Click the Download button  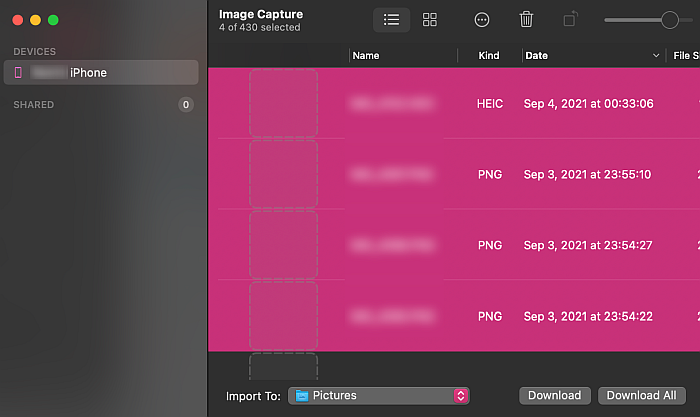click(x=554, y=396)
